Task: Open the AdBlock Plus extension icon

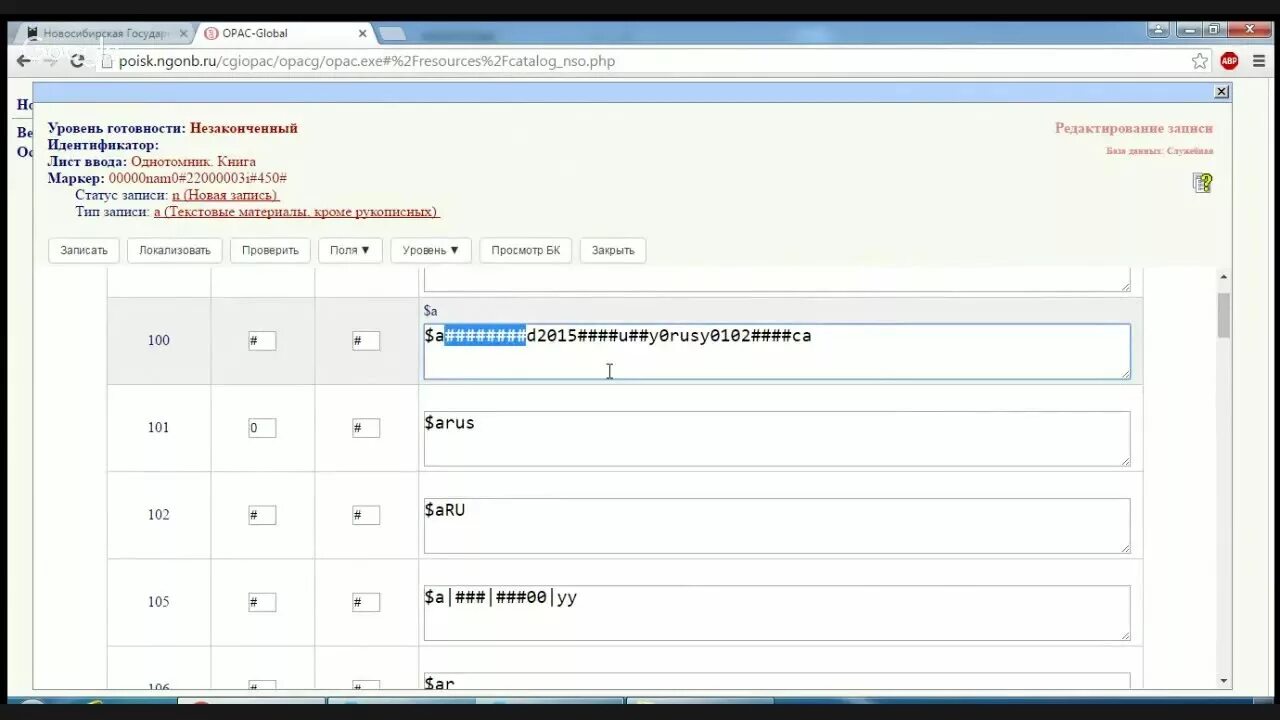Action: tap(1229, 61)
